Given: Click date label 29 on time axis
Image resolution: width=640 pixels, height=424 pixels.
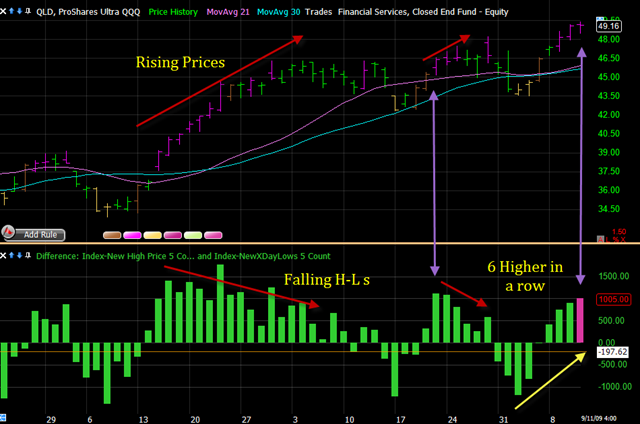Looking at the screenshot, I should [x=51, y=420].
